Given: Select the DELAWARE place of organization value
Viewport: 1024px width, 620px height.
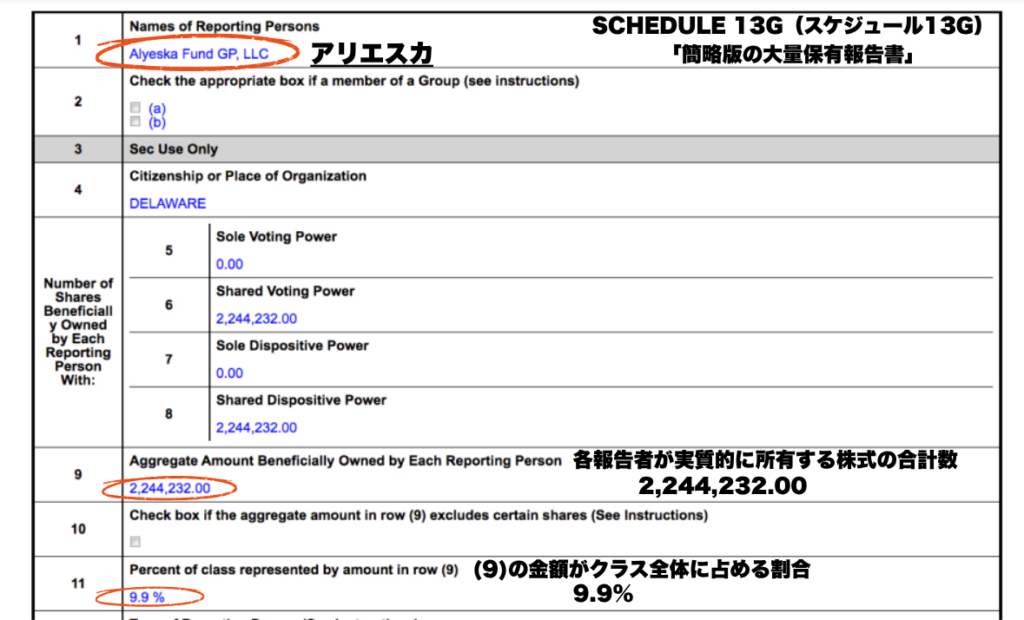Looking at the screenshot, I should [x=167, y=203].
